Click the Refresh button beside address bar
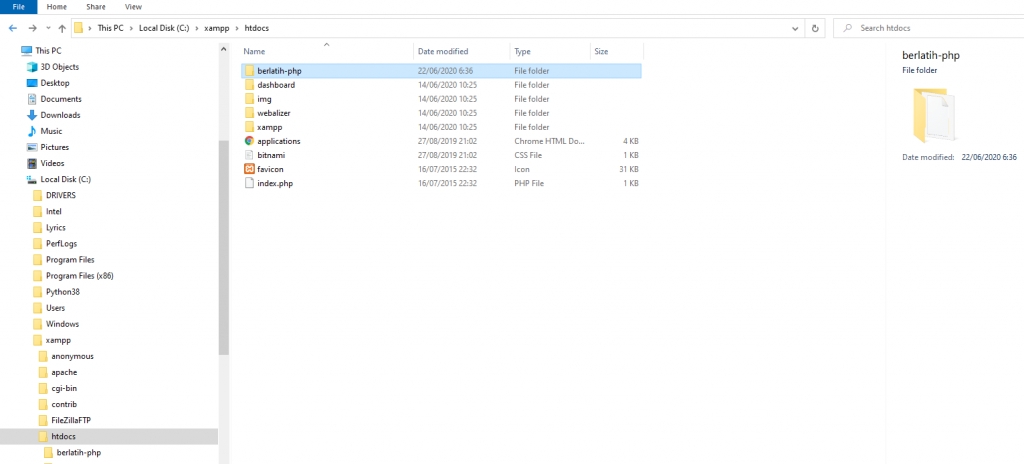Screen dimensions: 1024x464 (x=816, y=28)
